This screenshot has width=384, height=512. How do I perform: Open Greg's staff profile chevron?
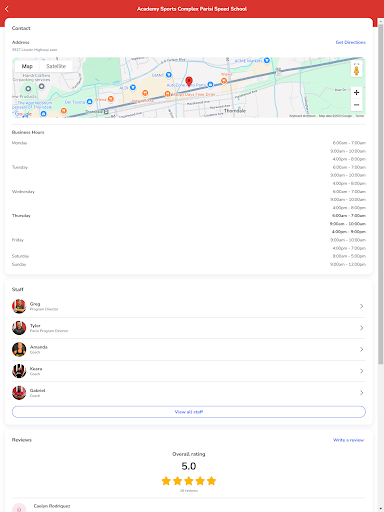(x=362, y=306)
